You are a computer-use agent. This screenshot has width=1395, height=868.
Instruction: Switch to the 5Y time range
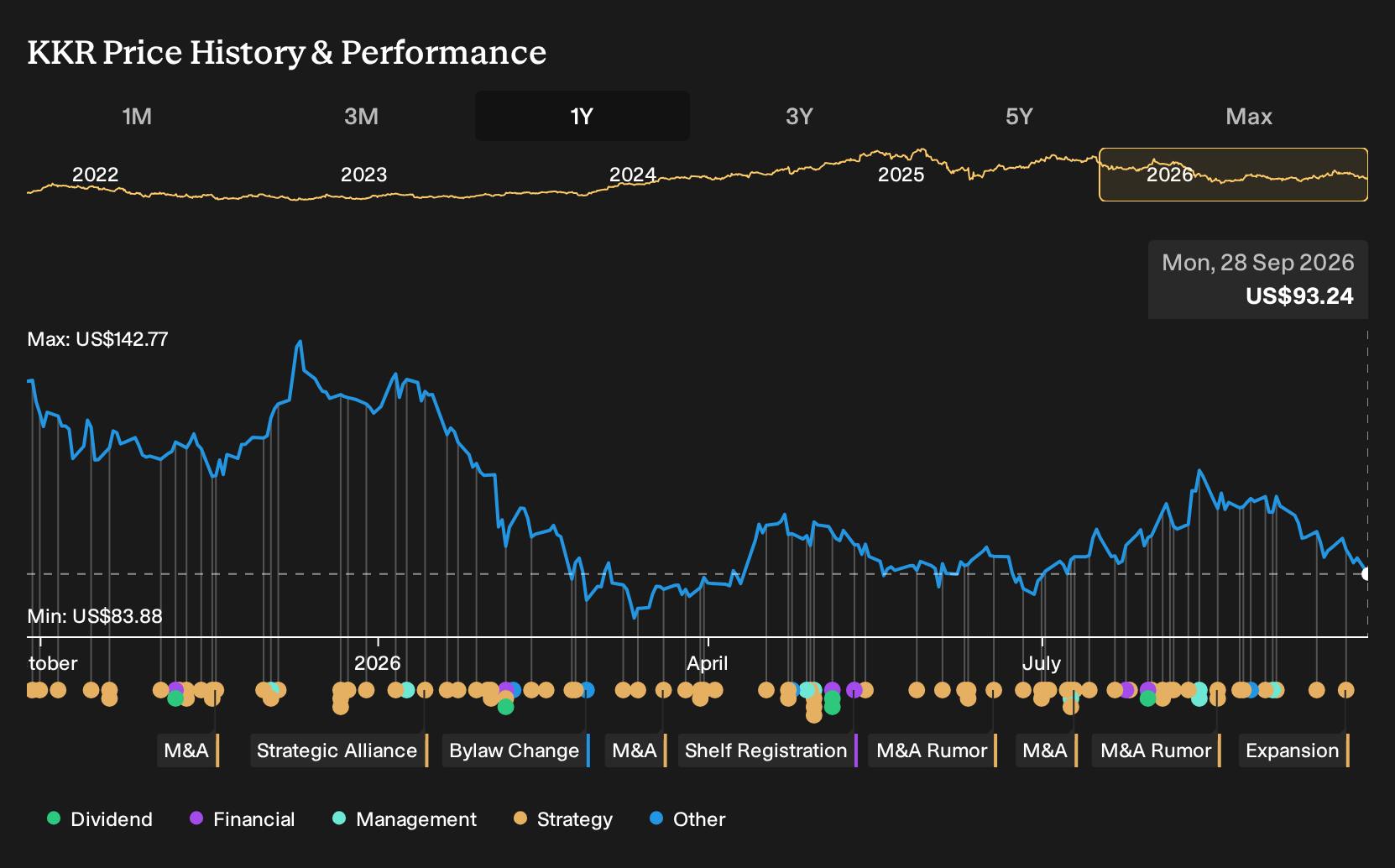click(1019, 116)
